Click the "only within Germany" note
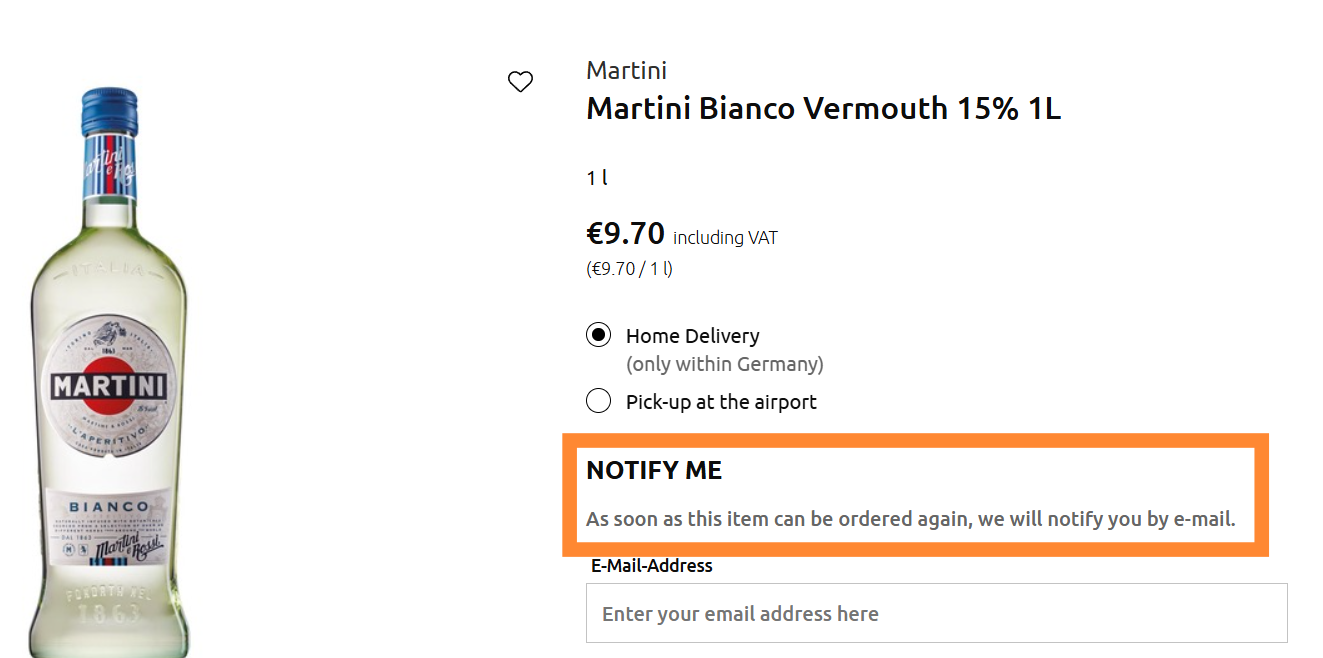1323x658 pixels. 724,364
